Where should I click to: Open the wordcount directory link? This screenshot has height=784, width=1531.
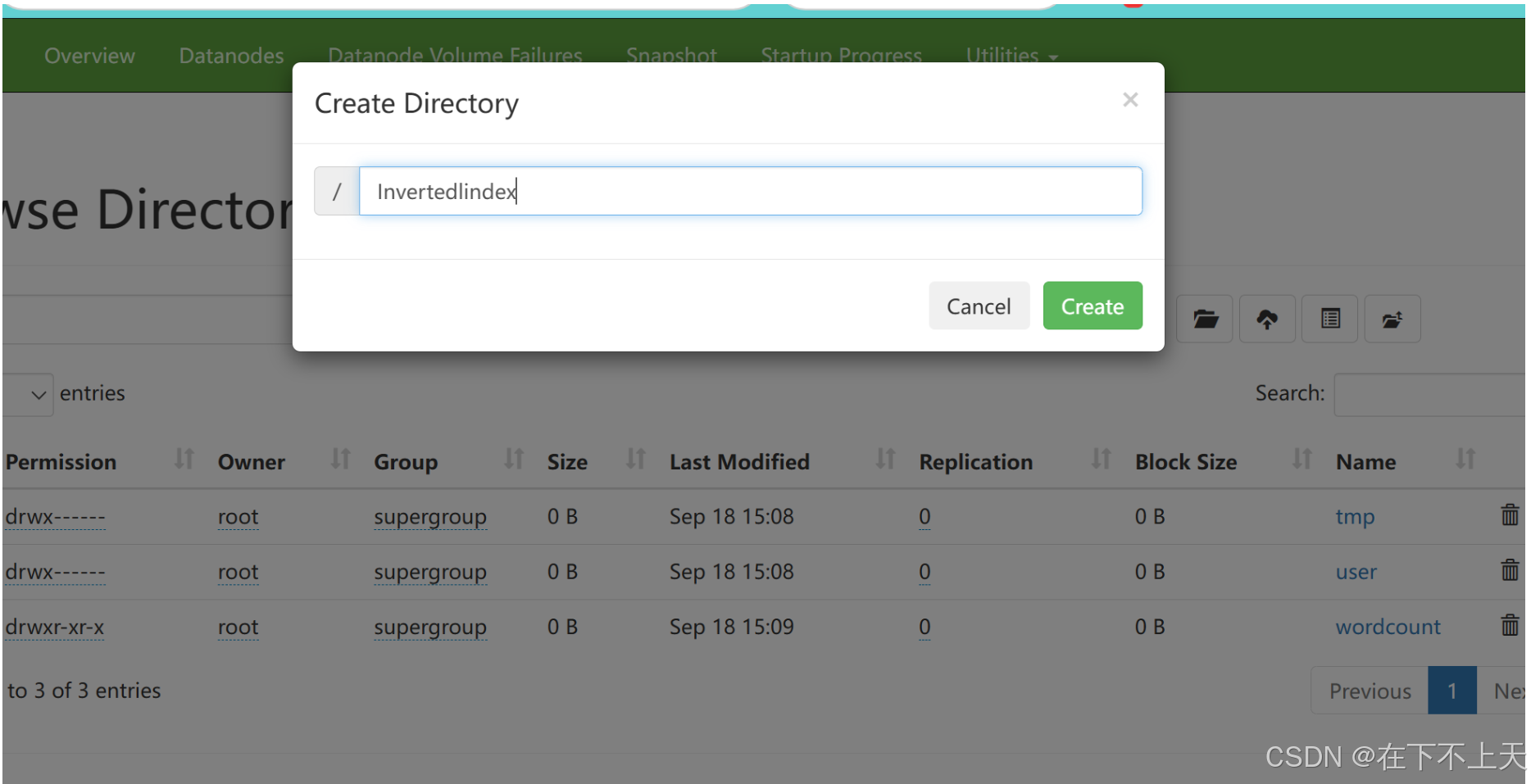point(1388,627)
